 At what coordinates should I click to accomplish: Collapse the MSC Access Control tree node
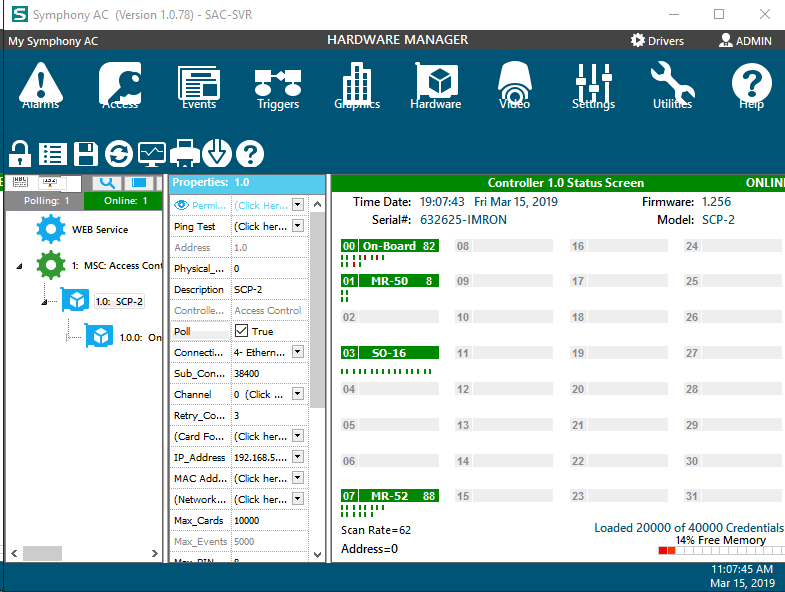(20, 266)
